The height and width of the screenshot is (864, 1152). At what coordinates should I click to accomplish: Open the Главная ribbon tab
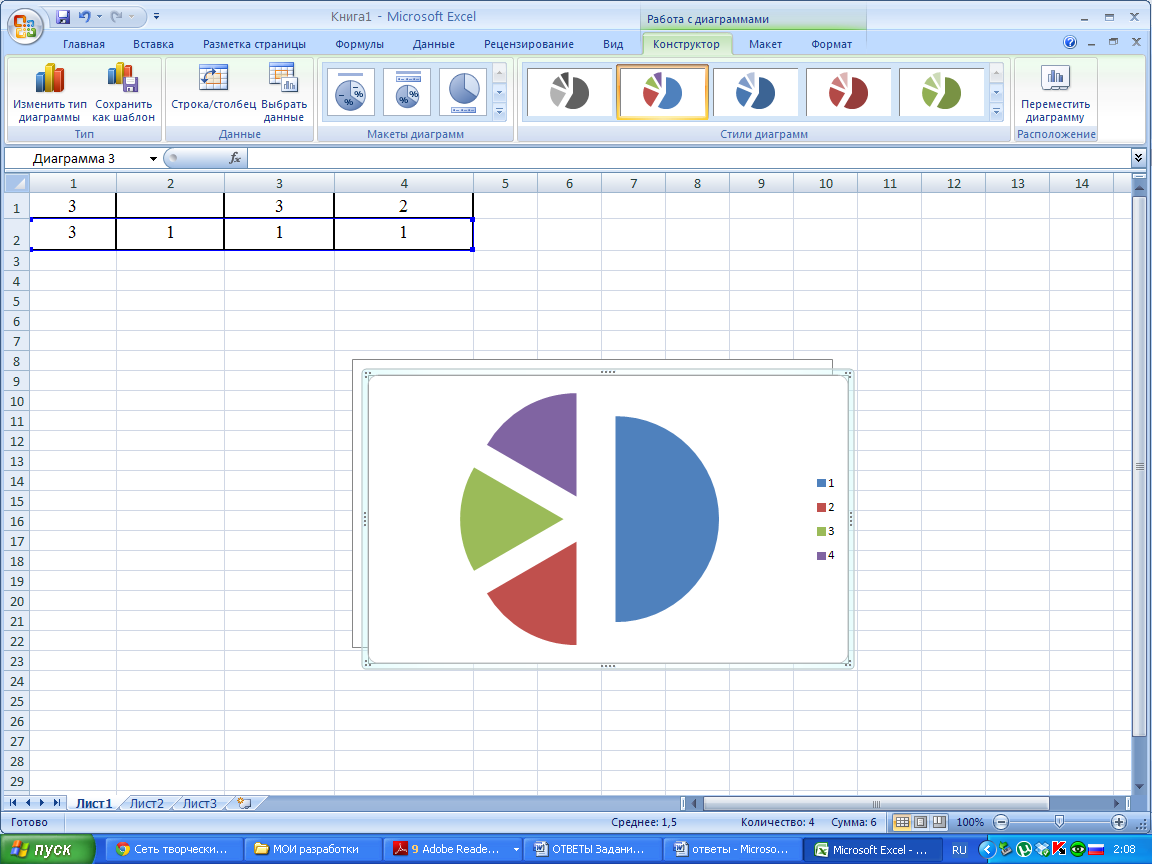tap(84, 44)
